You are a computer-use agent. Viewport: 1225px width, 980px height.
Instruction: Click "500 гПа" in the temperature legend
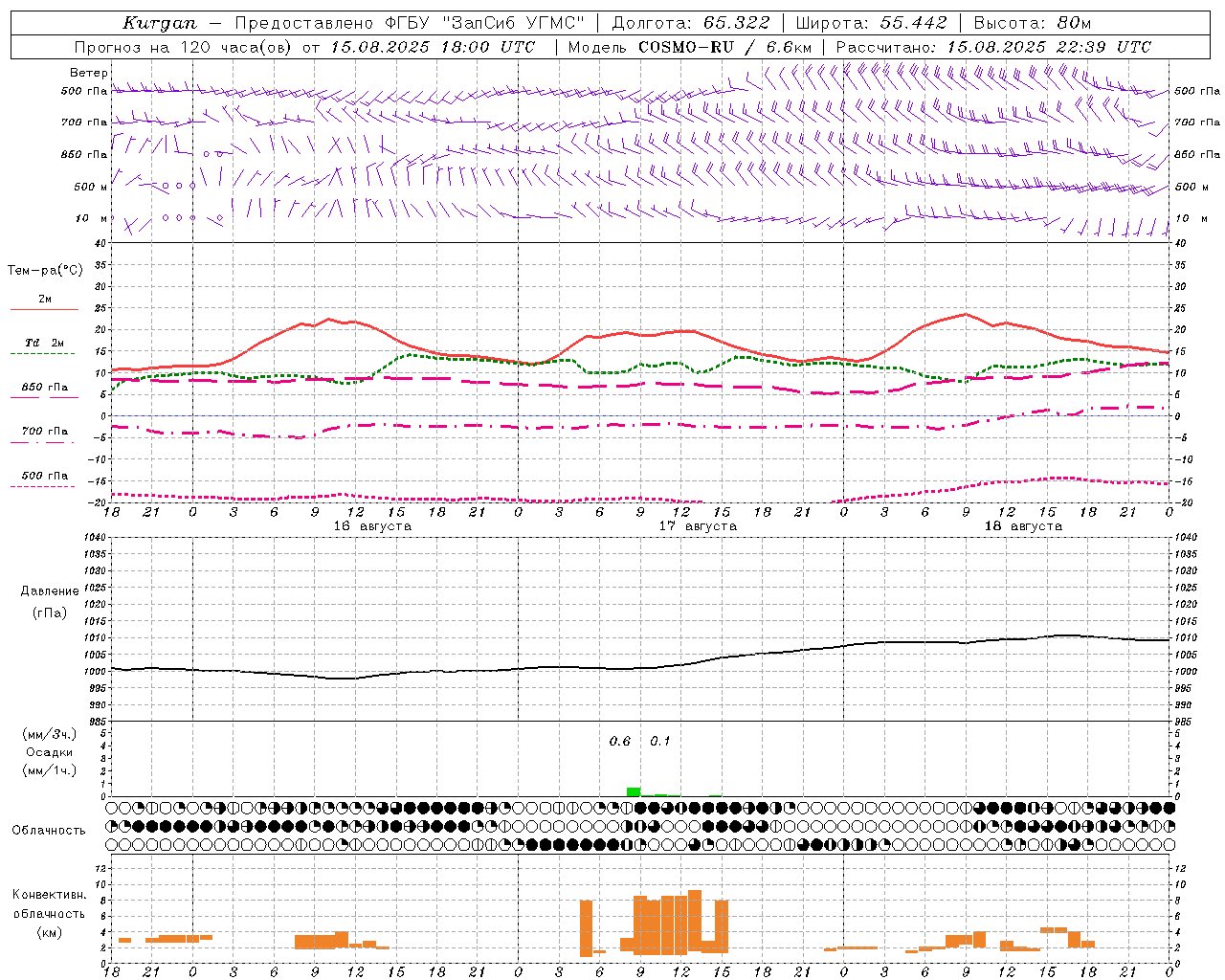pos(45,476)
